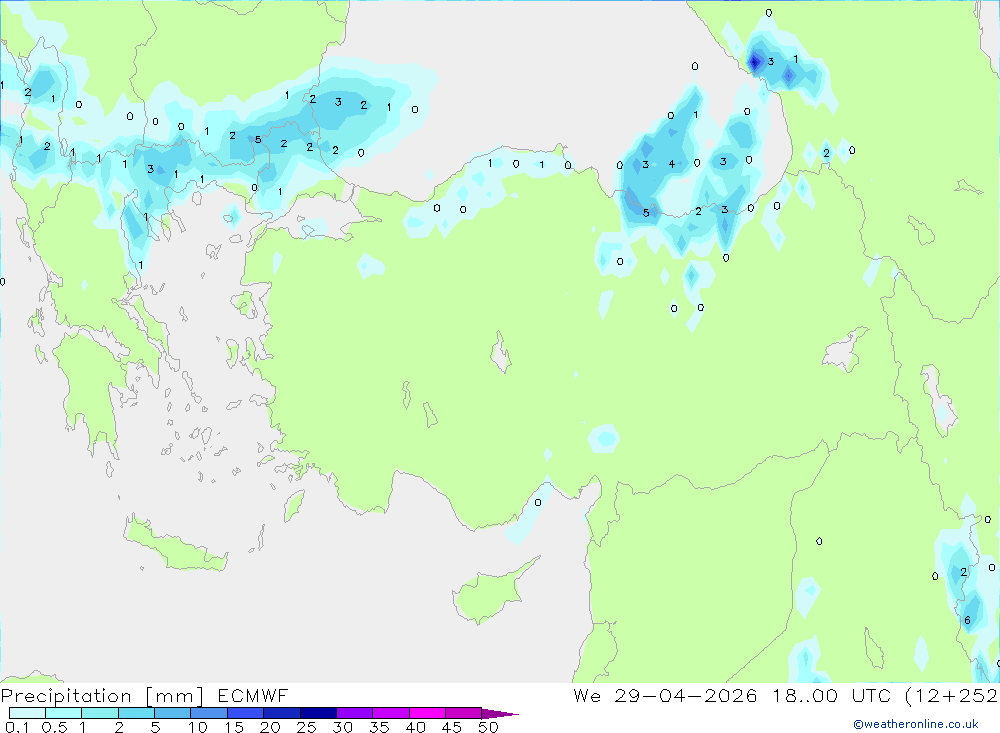Pick the 10–15 mm blue legend swatch
Image resolution: width=1000 pixels, height=733 pixels.
pos(209,713)
